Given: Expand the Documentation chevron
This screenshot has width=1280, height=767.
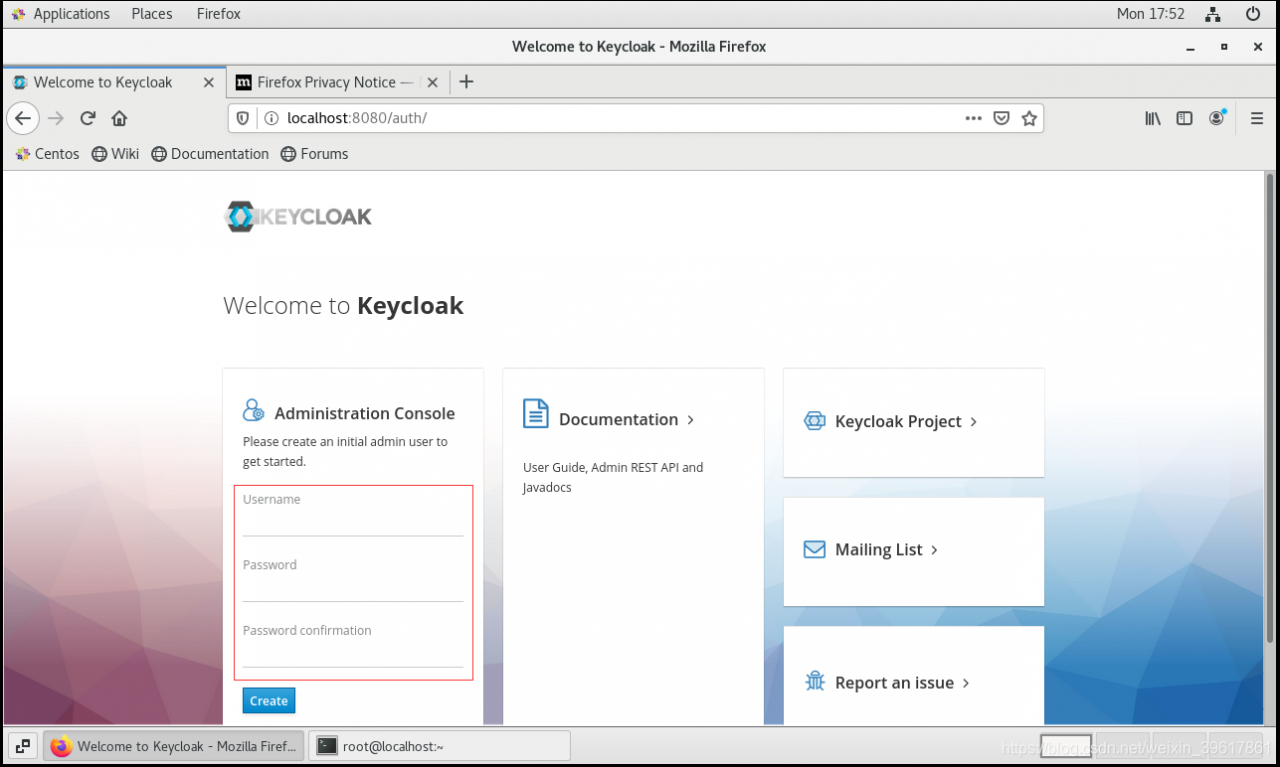Looking at the screenshot, I should pyautogui.click(x=690, y=419).
